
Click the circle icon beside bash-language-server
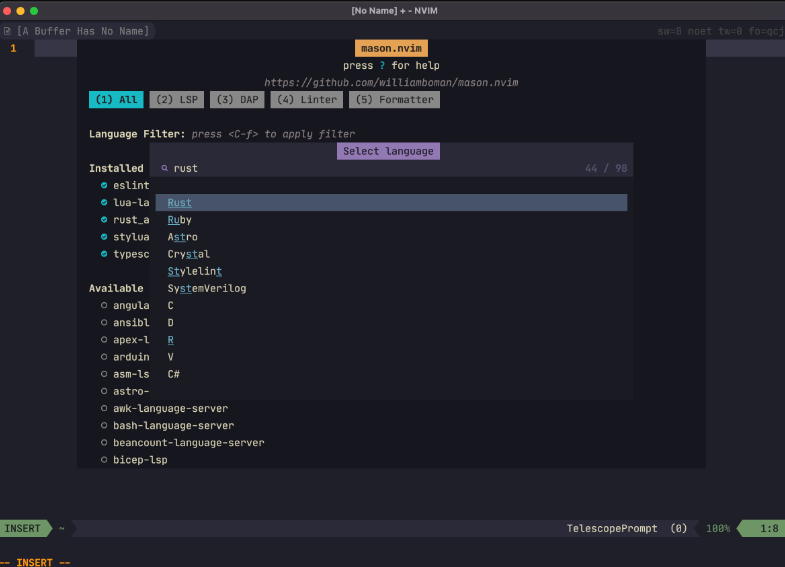[x=104, y=425]
